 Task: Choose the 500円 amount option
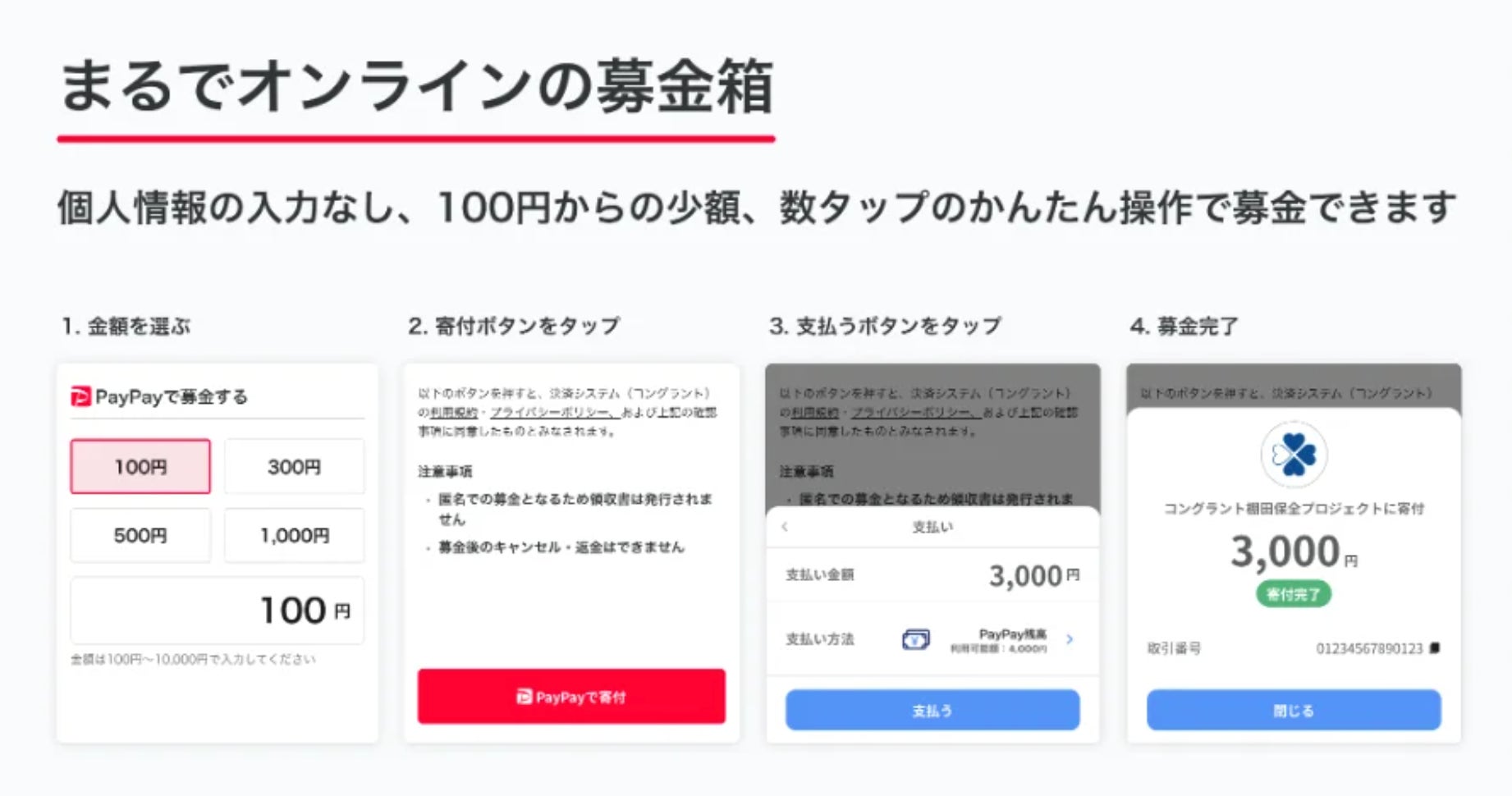click(x=140, y=536)
